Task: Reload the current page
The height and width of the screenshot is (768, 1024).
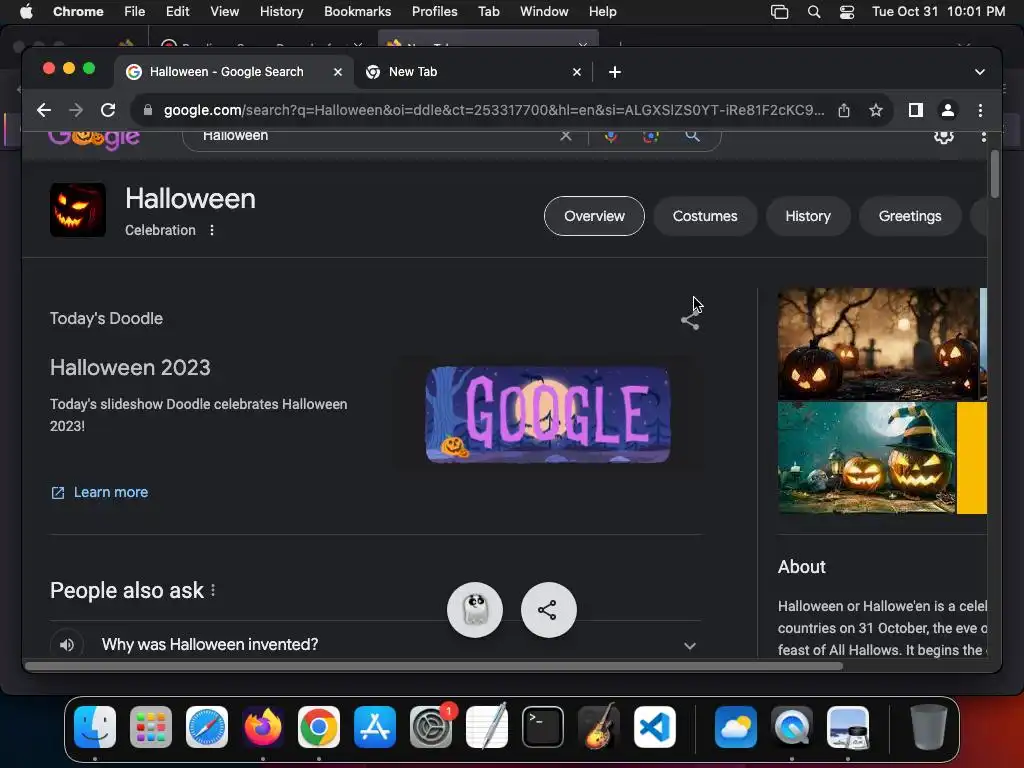Action: point(108,110)
